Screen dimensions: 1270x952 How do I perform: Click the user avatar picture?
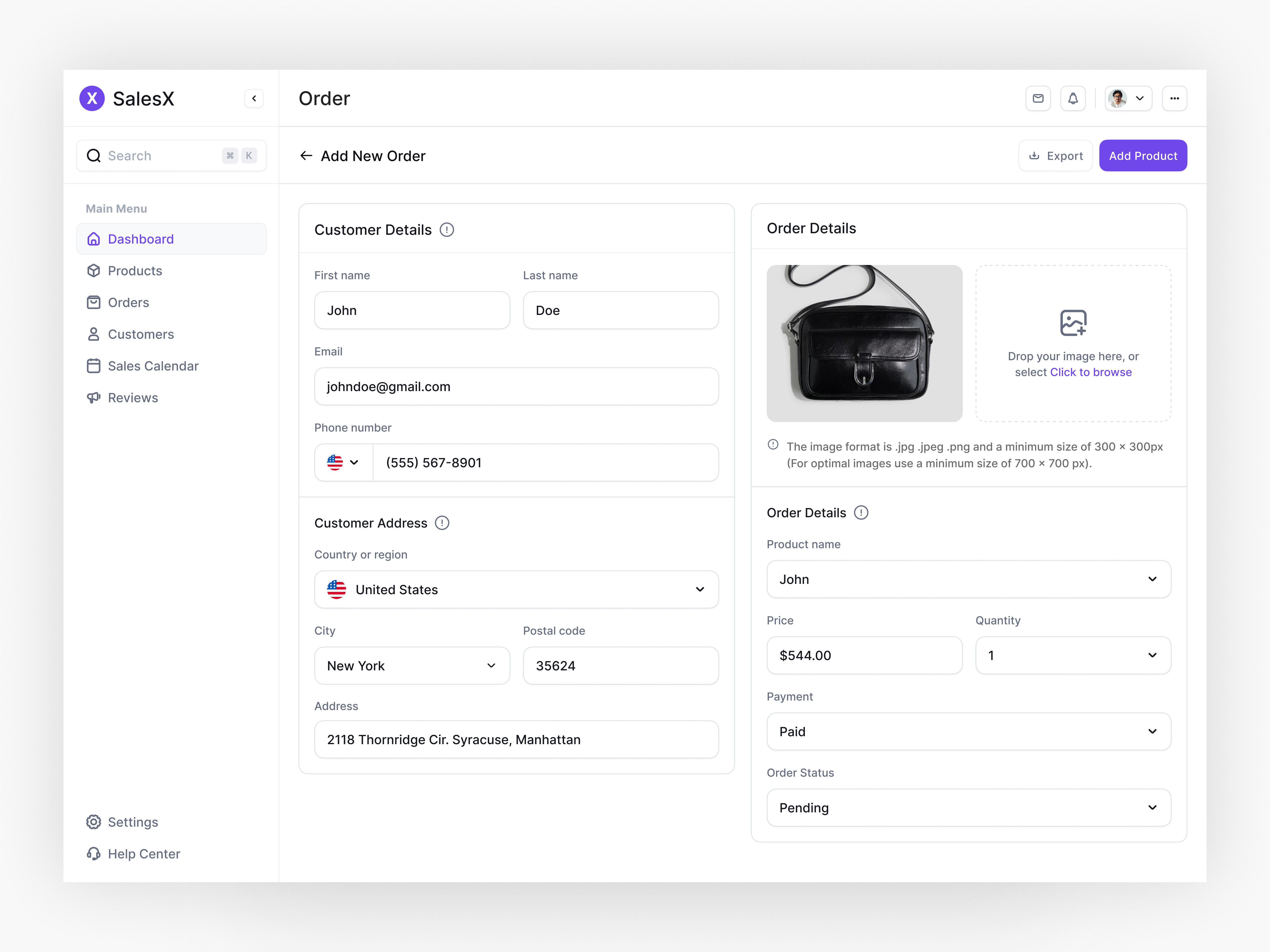click(x=1117, y=98)
